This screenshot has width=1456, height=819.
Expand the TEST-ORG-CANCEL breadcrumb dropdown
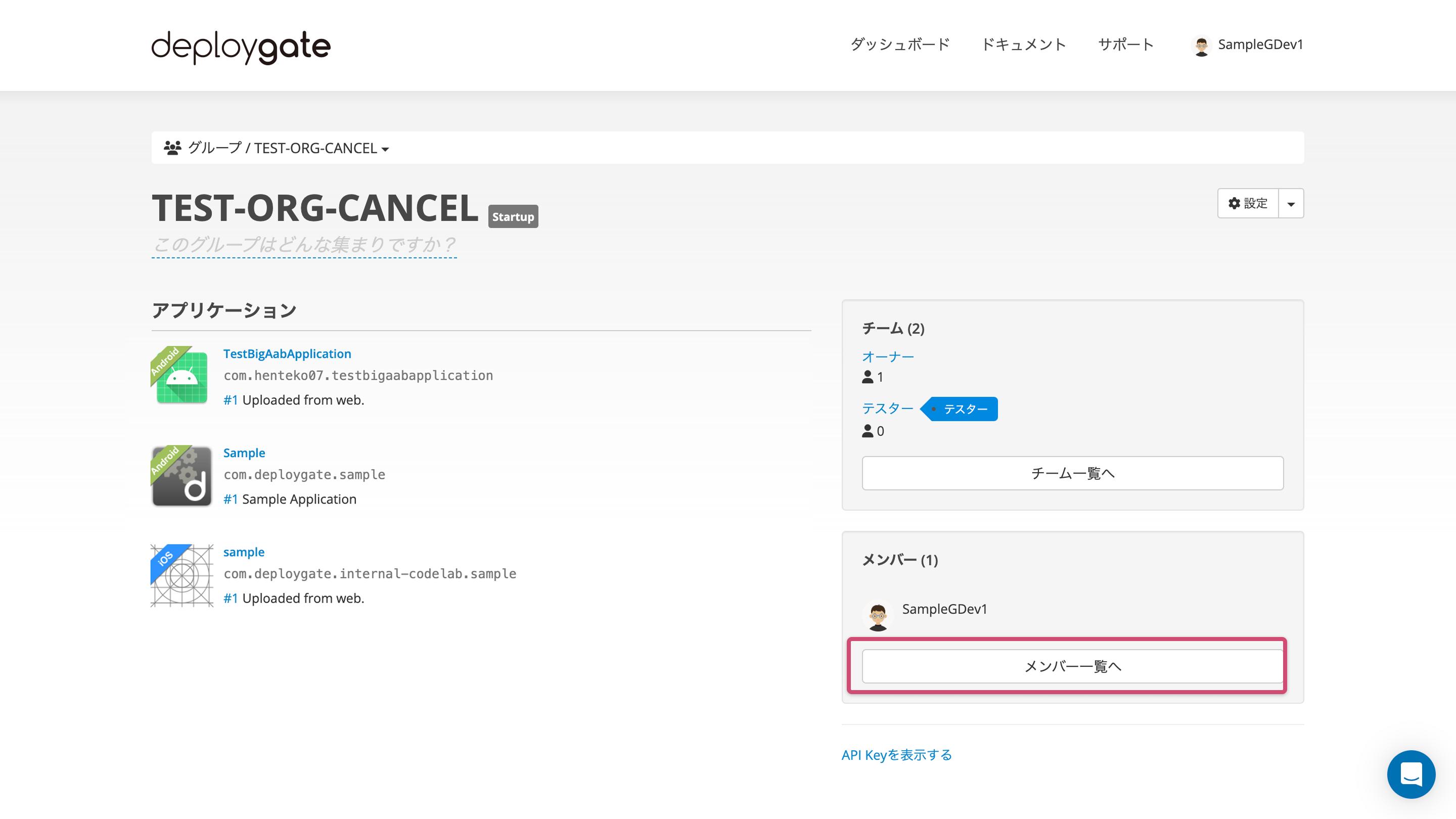click(385, 148)
